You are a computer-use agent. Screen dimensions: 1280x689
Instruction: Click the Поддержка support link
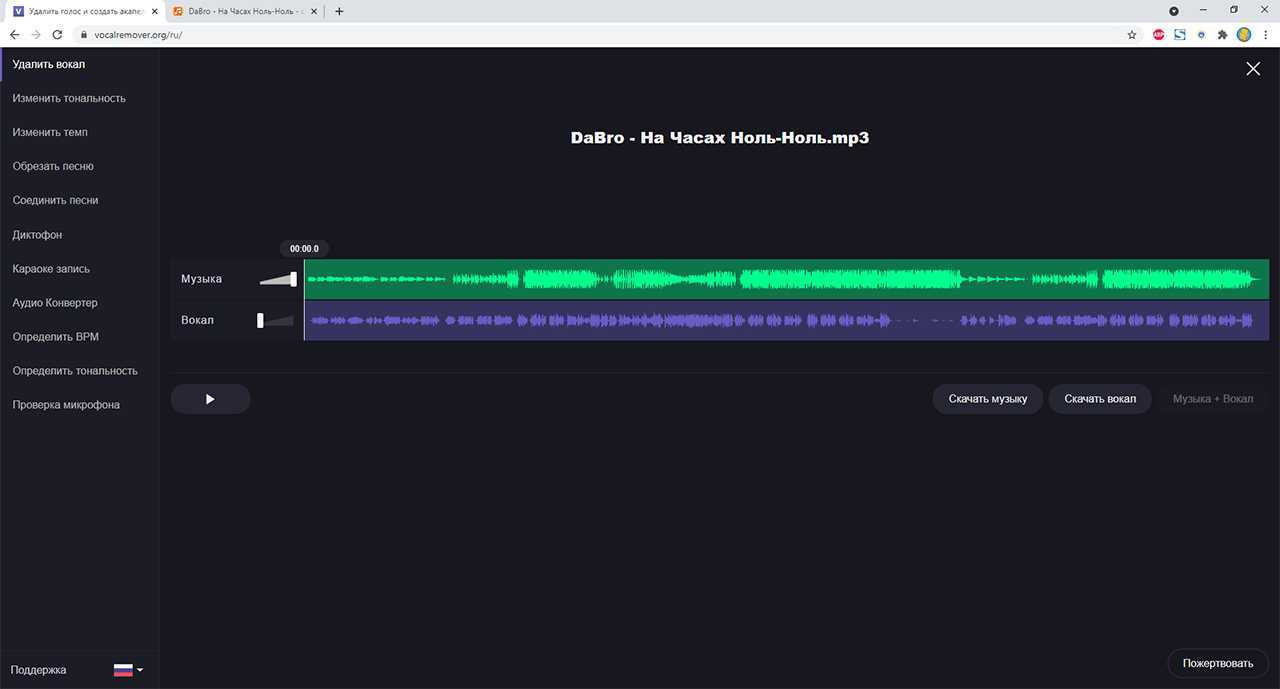pos(38,670)
